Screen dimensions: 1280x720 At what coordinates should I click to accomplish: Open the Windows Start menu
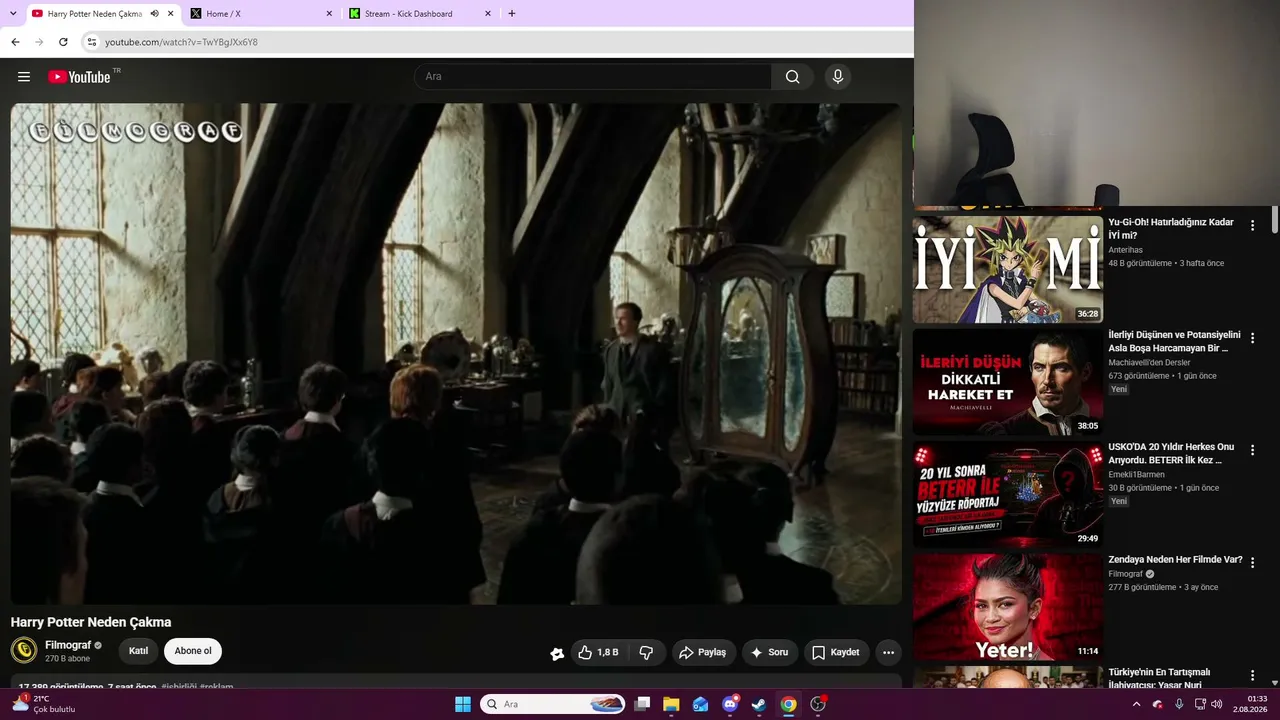coord(463,704)
